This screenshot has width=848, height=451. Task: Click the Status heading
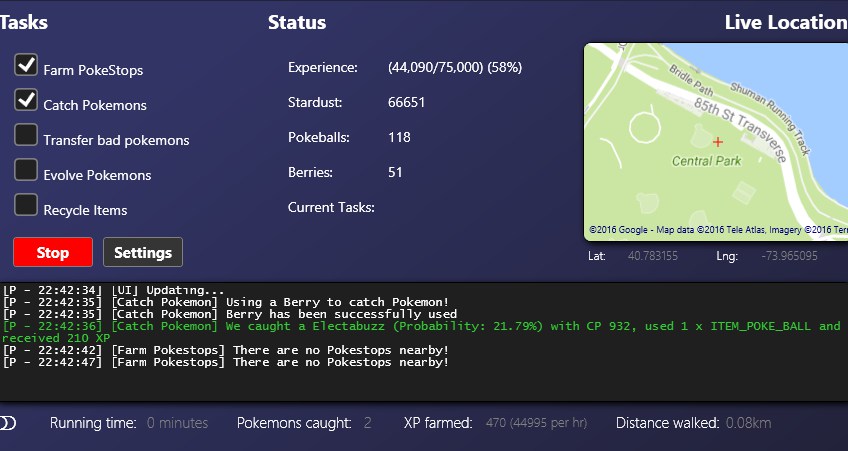297,22
